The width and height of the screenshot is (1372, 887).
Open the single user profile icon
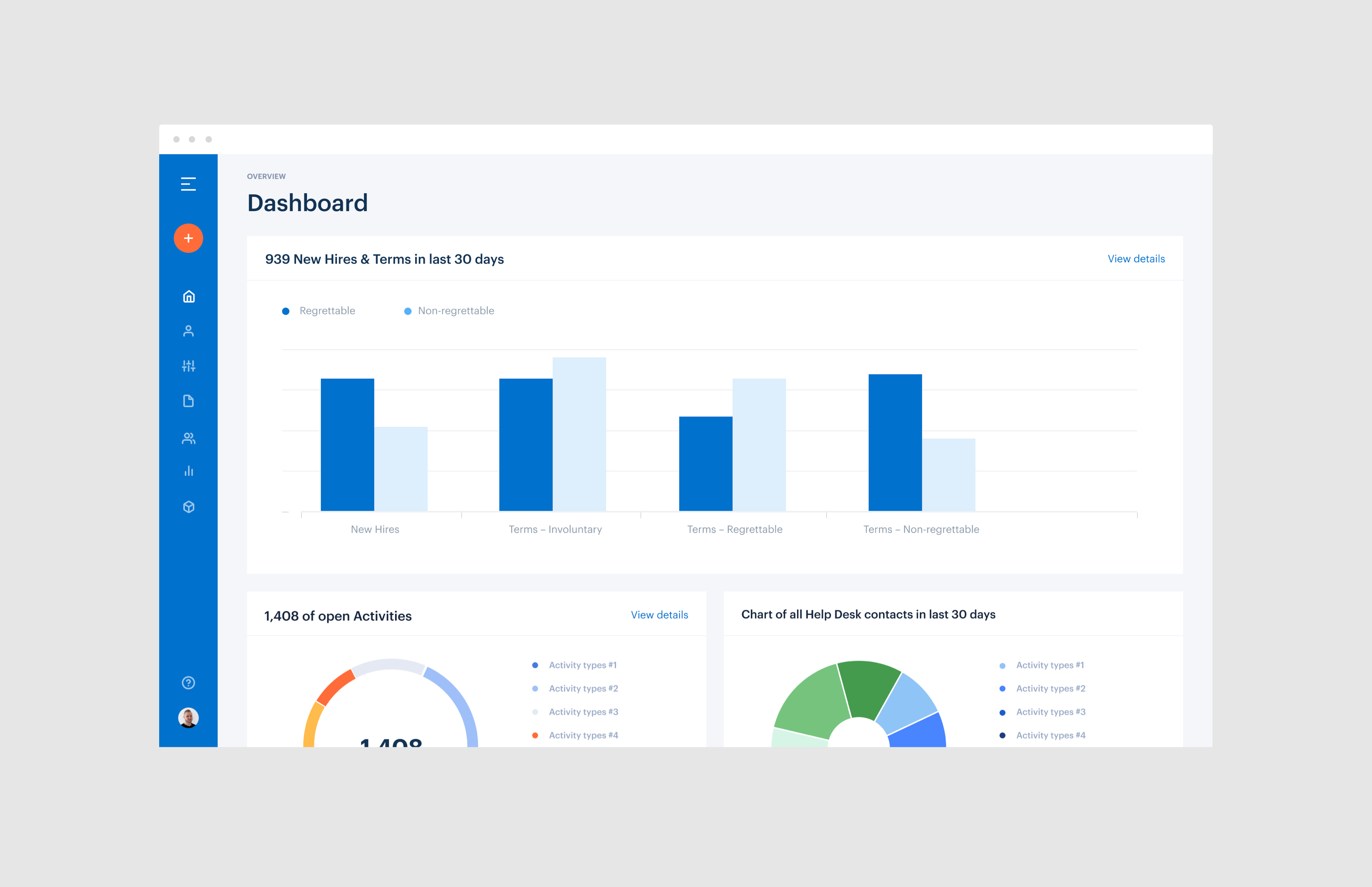click(188, 331)
